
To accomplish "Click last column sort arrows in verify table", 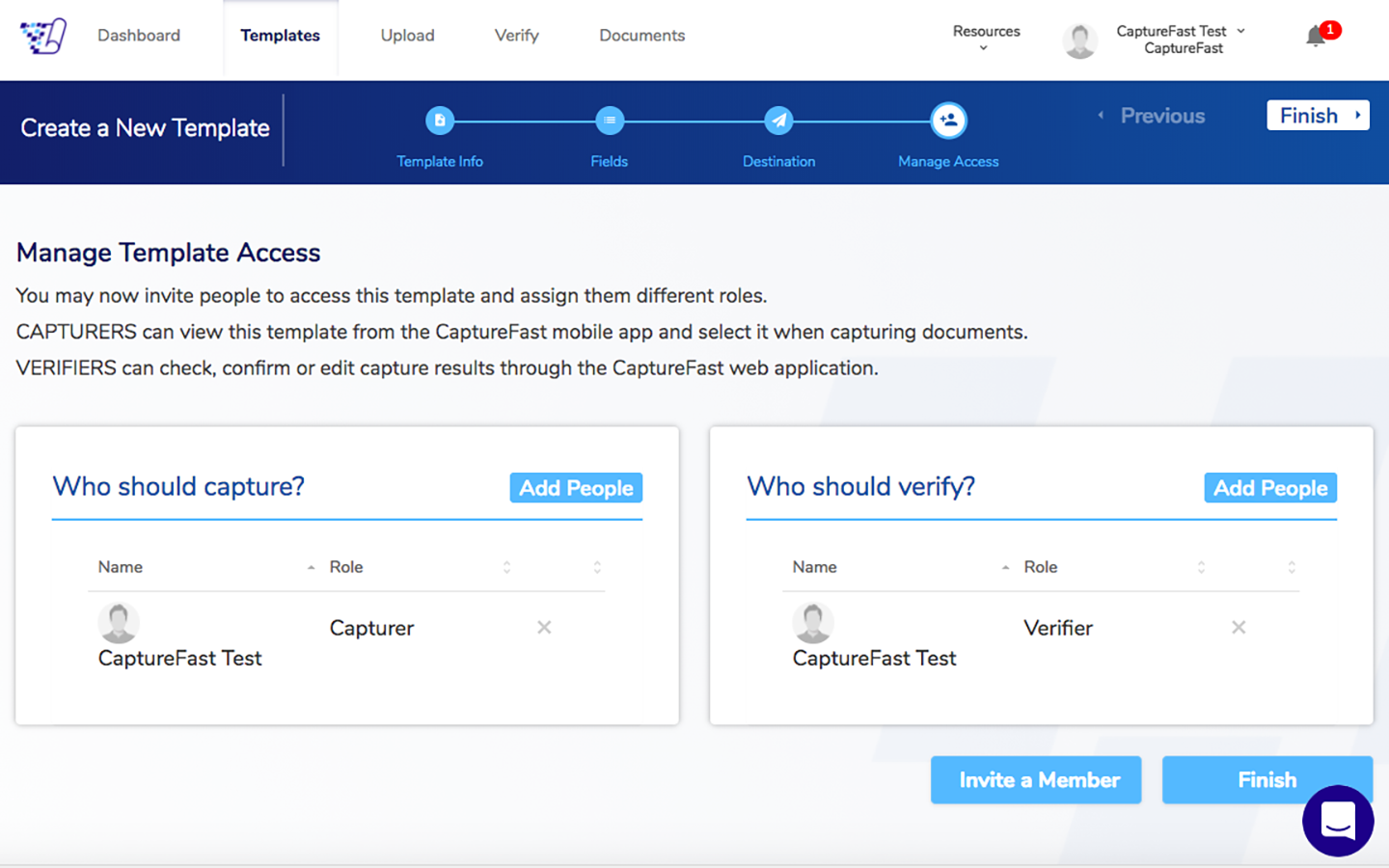I will (1292, 567).
